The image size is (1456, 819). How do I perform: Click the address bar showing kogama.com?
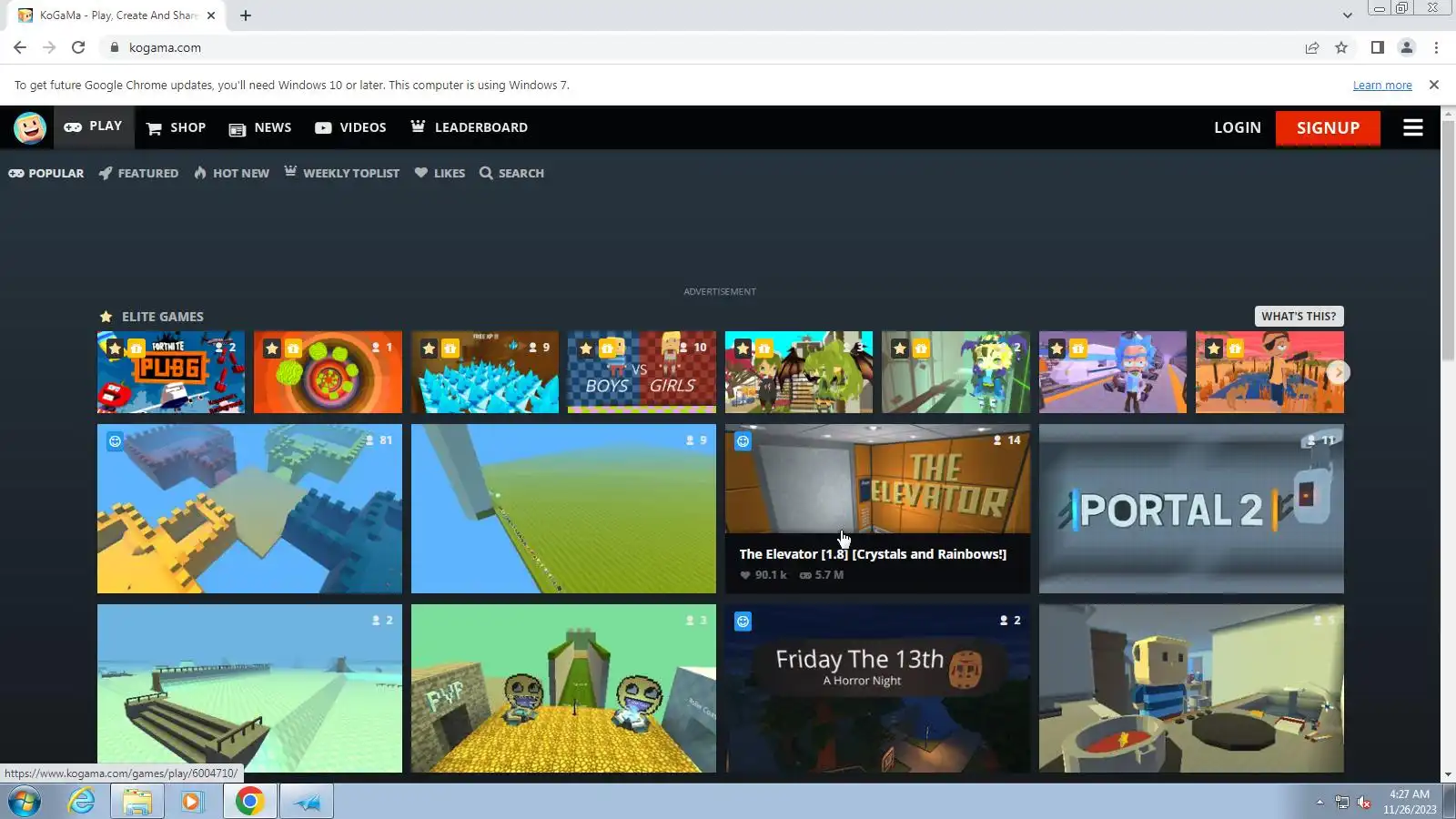tap(701, 47)
